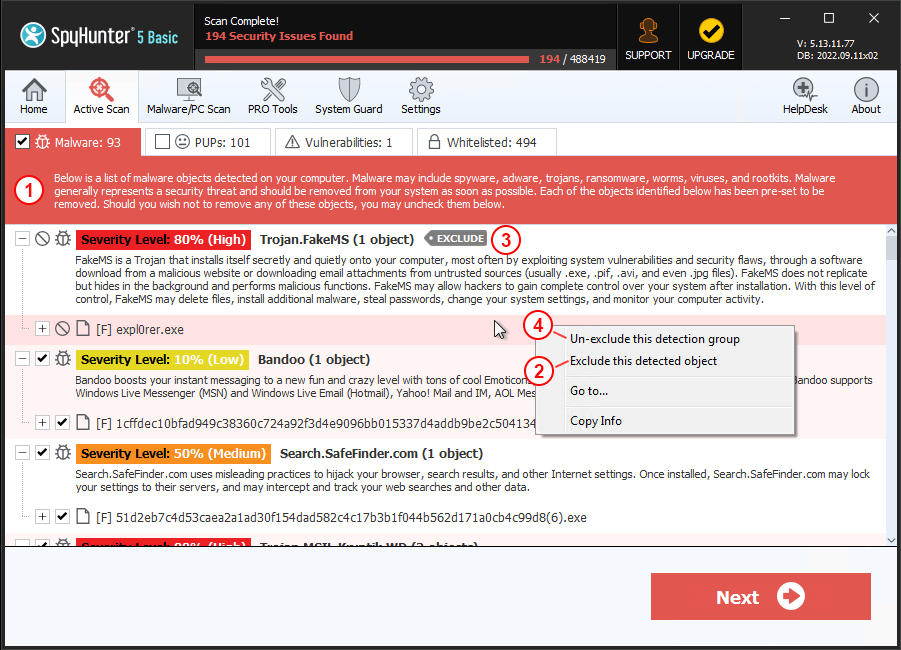
Task: Collapse the Bandoo group
Action: click(22, 359)
